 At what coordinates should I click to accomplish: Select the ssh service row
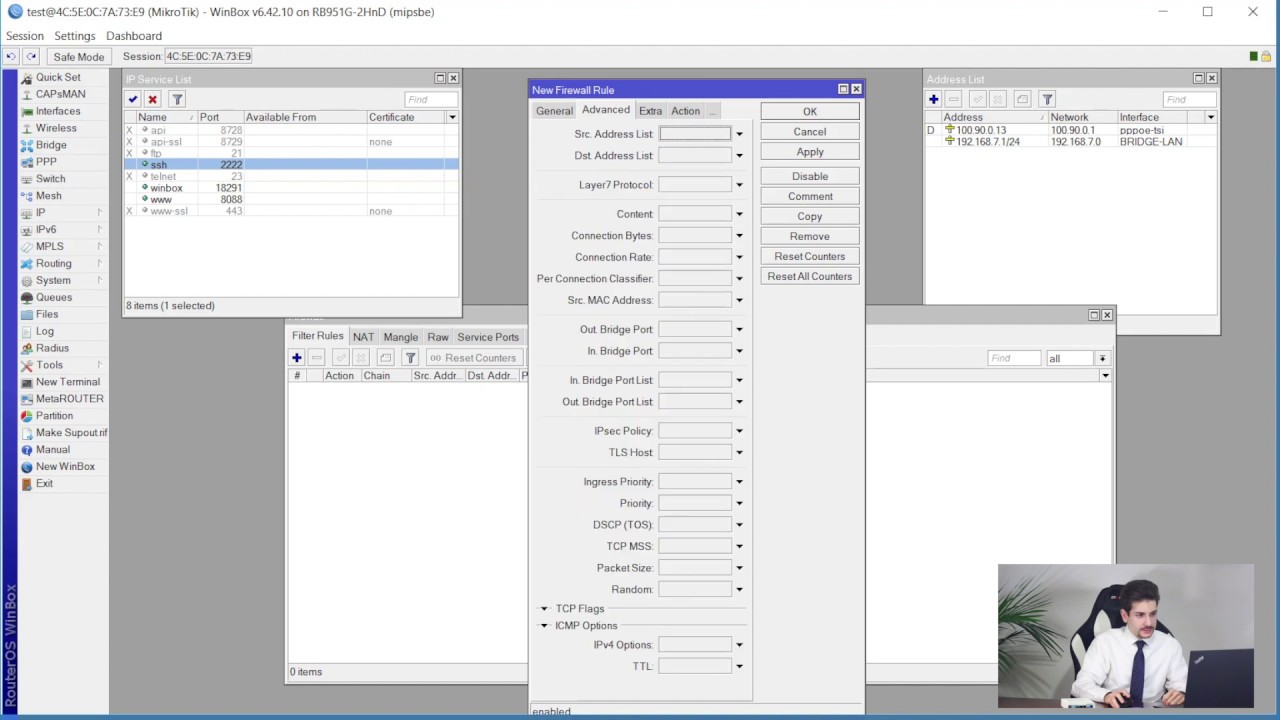(291, 164)
